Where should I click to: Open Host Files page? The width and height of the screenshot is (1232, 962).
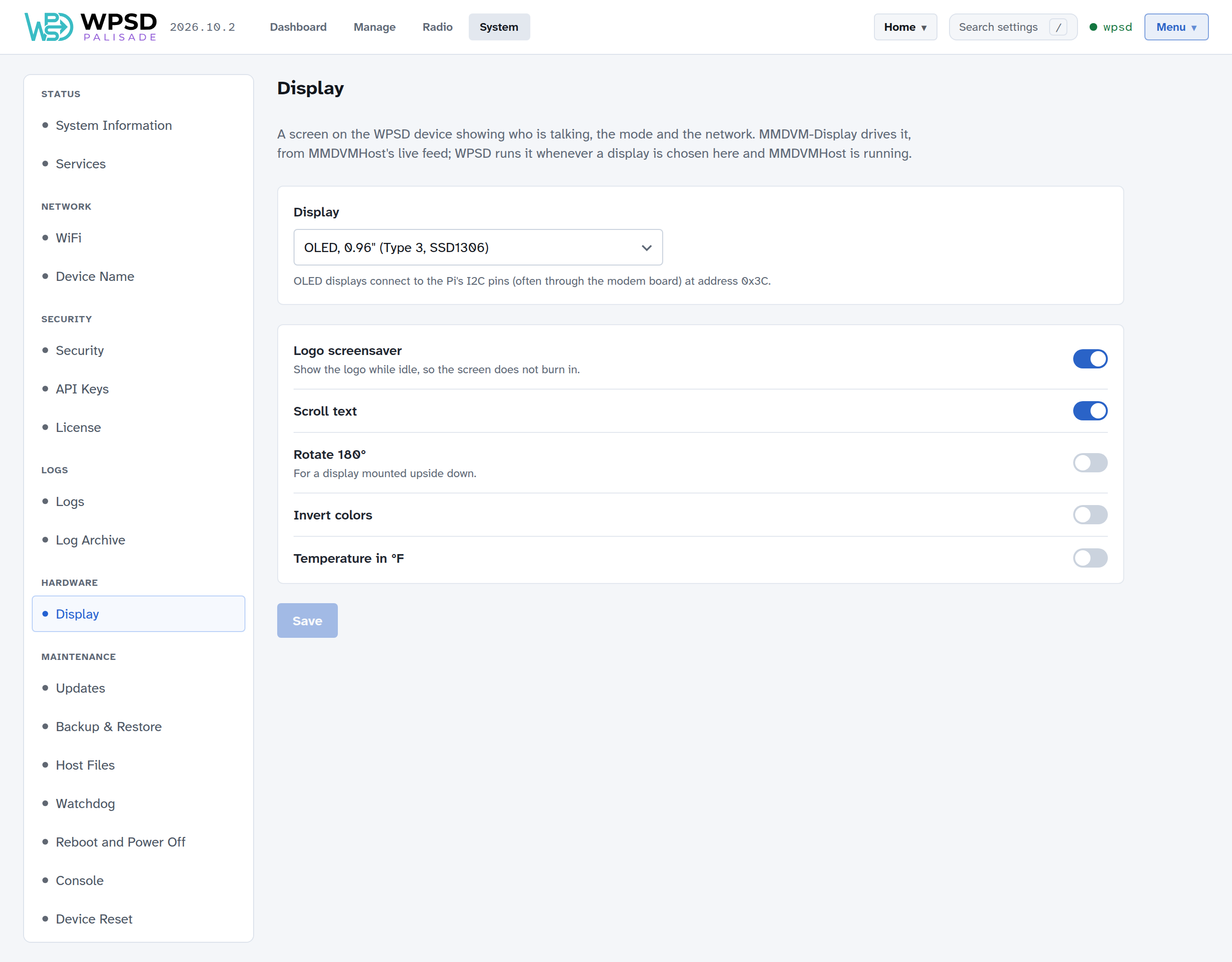click(138, 765)
